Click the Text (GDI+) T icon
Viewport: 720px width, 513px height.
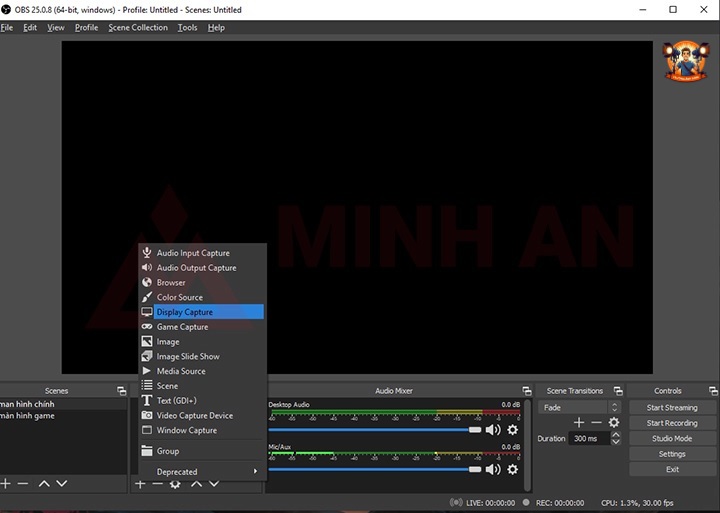147,400
